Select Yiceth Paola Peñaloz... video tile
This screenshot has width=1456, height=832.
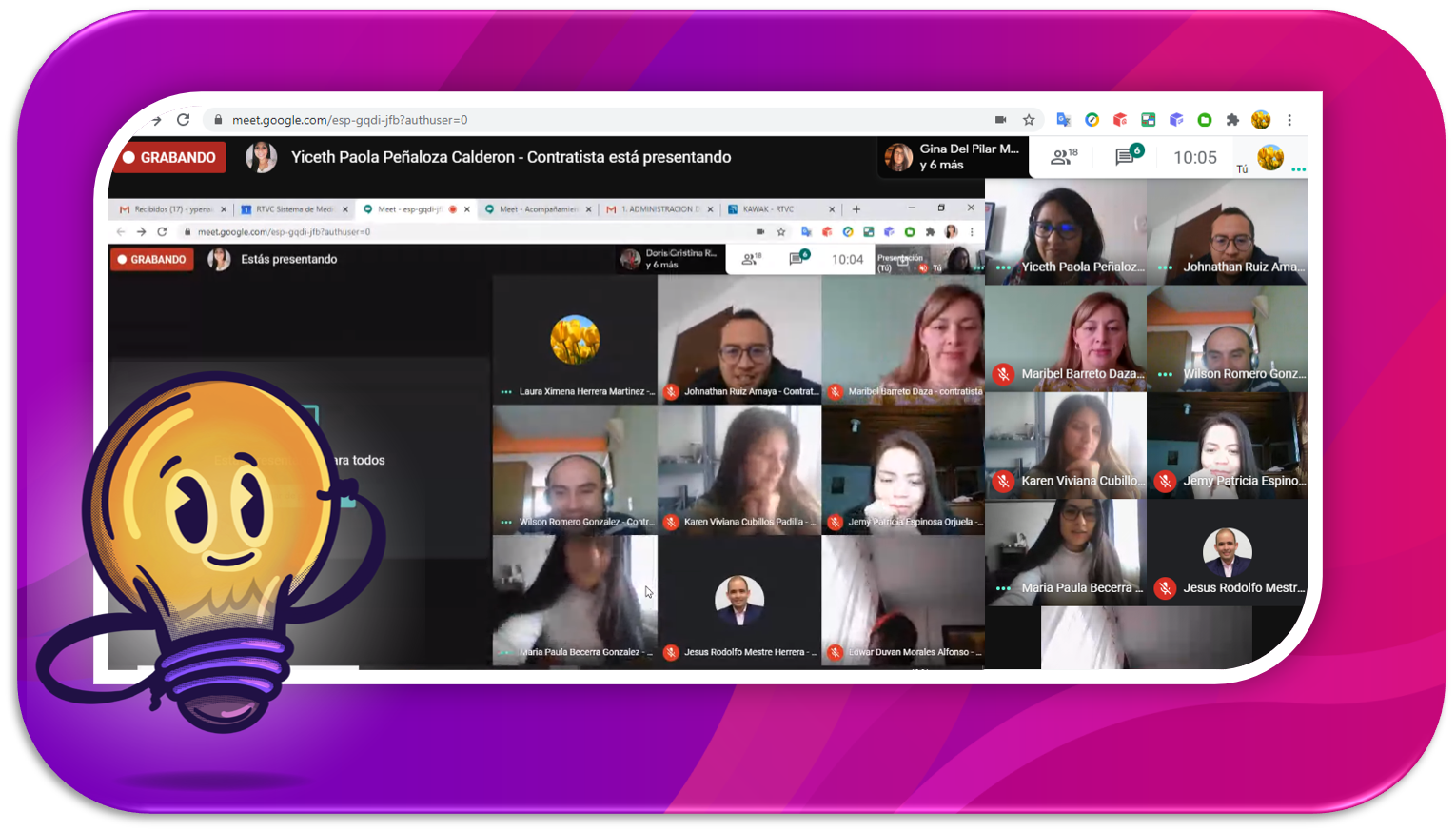tap(1066, 231)
